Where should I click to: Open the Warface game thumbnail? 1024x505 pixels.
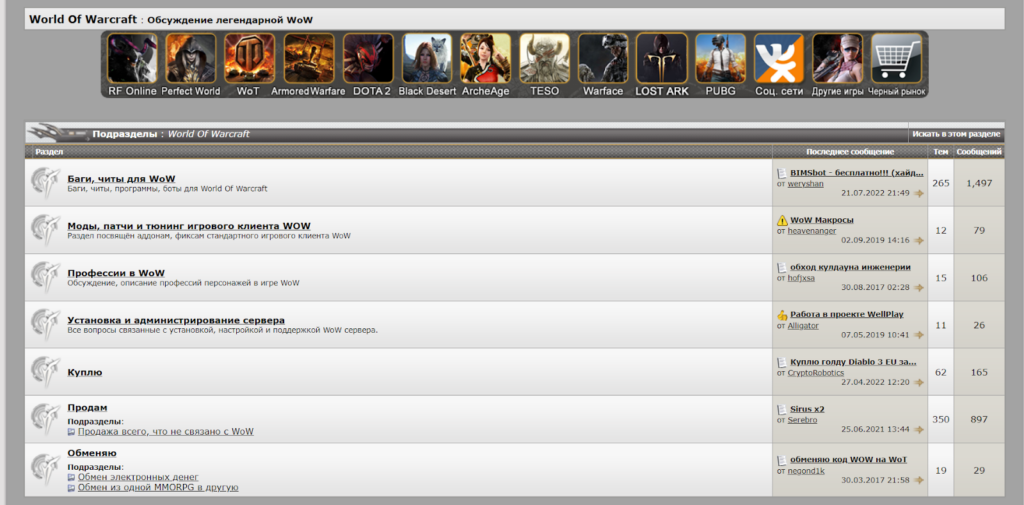pyautogui.click(x=603, y=59)
